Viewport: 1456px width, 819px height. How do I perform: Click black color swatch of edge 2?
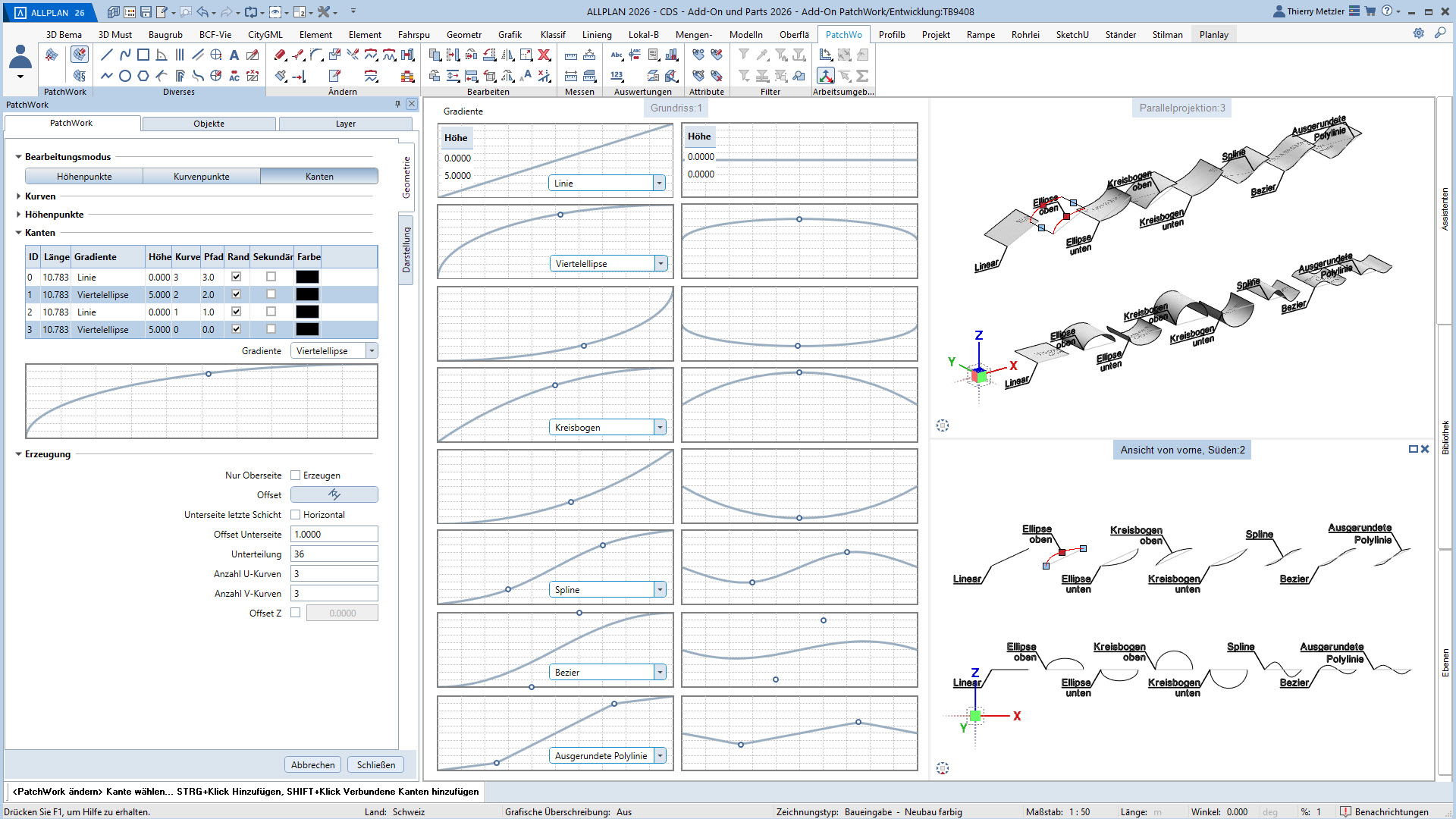(307, 312)
